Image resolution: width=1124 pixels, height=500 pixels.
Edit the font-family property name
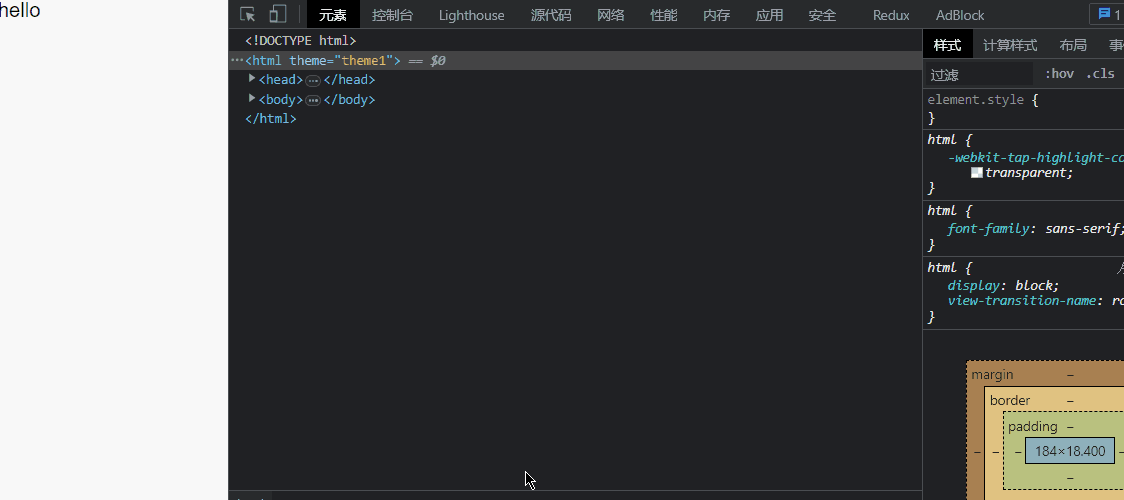click(989, 229)
